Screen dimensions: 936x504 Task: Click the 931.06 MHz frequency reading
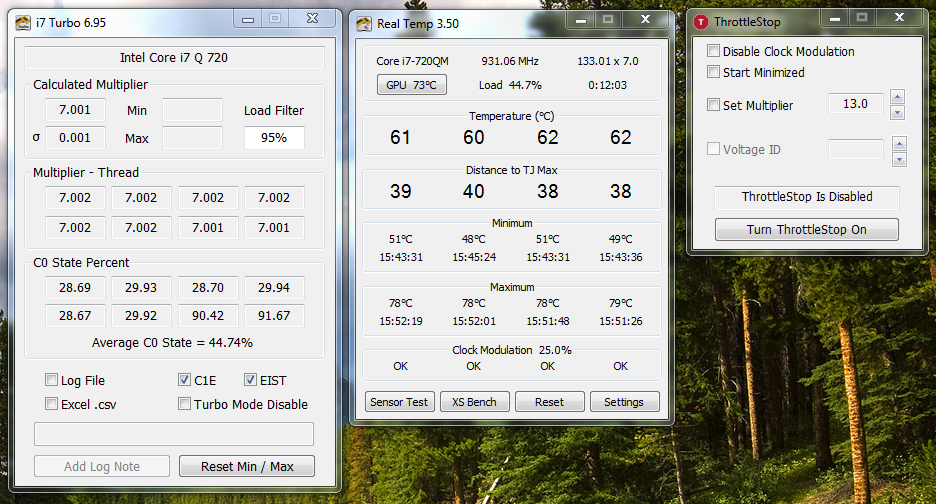(510, 62)
